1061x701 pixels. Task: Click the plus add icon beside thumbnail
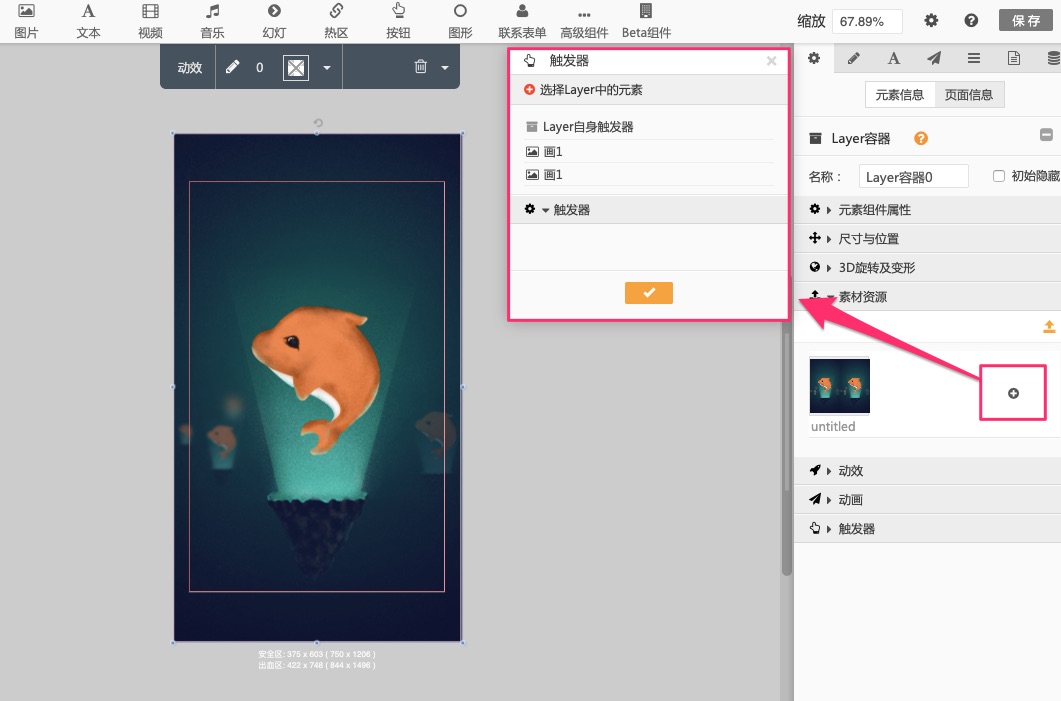coord(1013,393)
